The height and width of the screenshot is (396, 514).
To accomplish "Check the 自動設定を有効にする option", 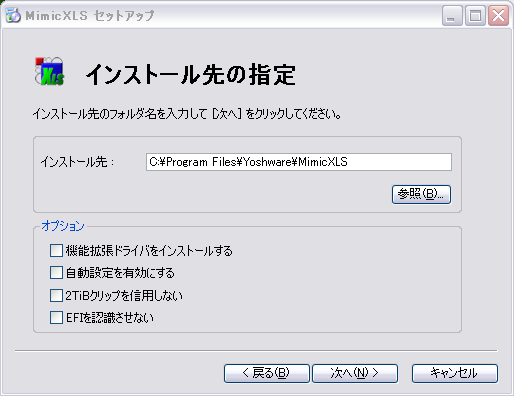I will tap(56, 273).
